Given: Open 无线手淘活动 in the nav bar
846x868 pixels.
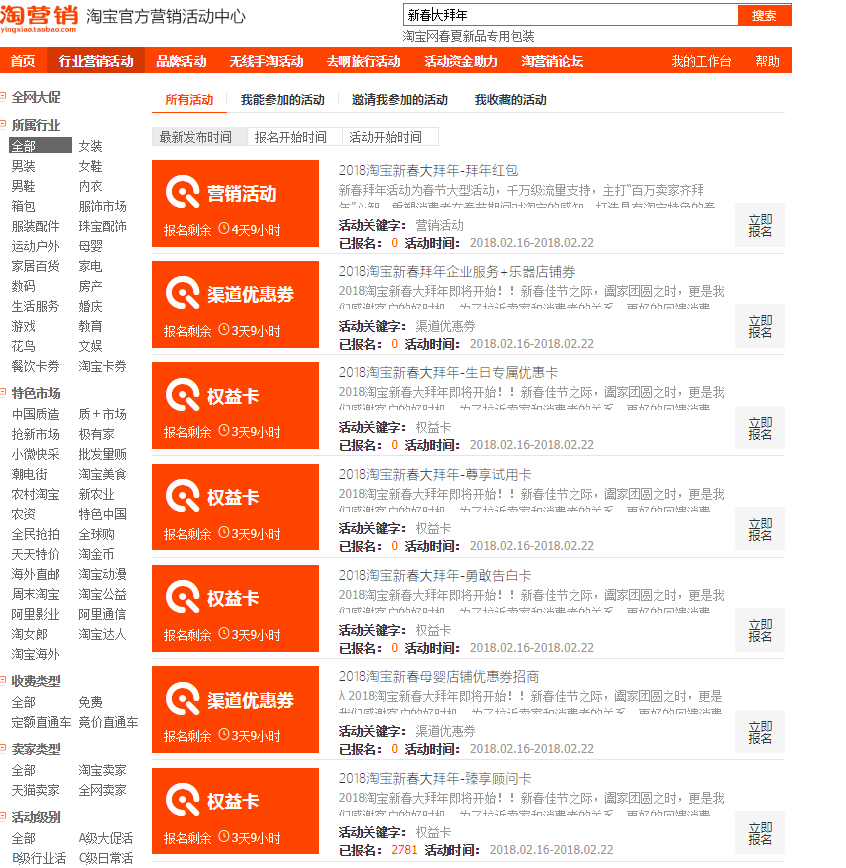Looking at the screenshot, I should point(266,61).
